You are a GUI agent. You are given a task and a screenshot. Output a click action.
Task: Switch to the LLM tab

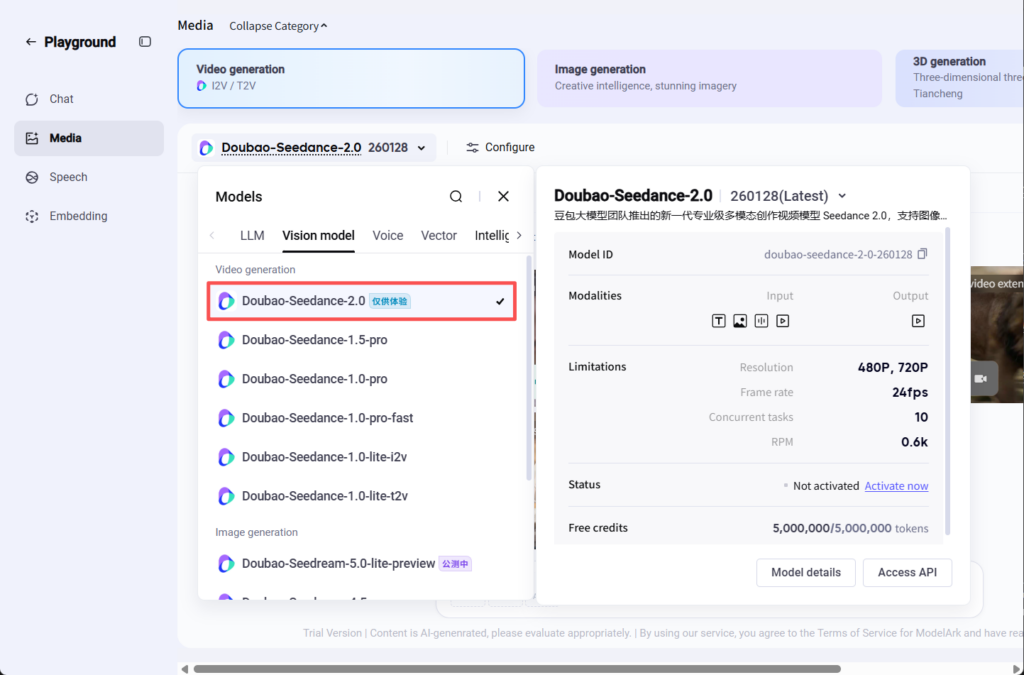tap(252, 236)
